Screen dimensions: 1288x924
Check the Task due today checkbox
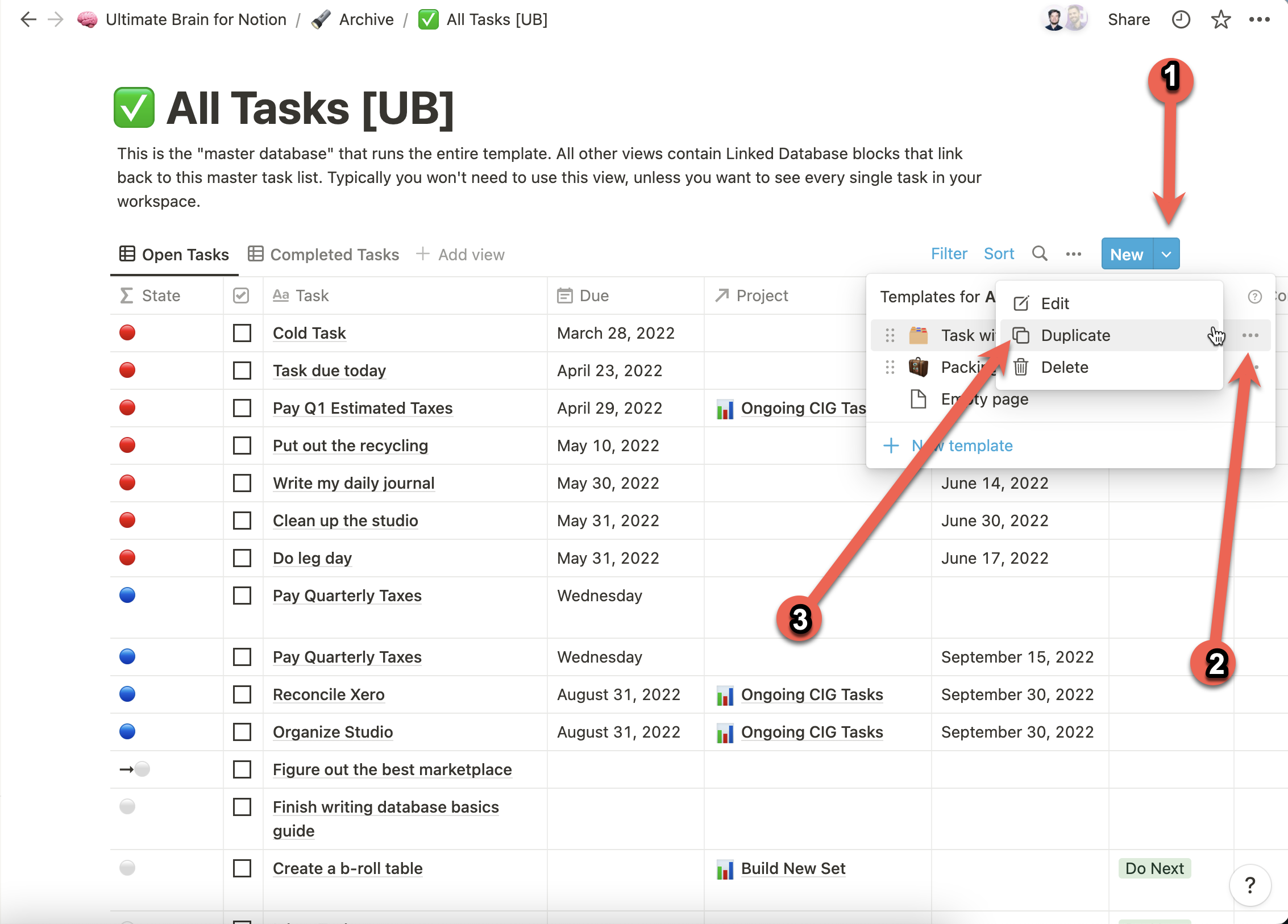(x=242, y=371)
